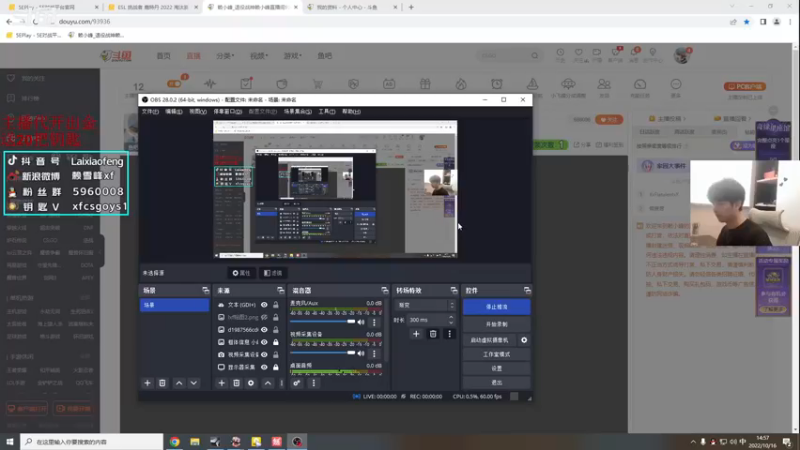Click the Douyu search magnifier icon
The width and height of the screenshot is (800, 450).
tap(534, 56)
